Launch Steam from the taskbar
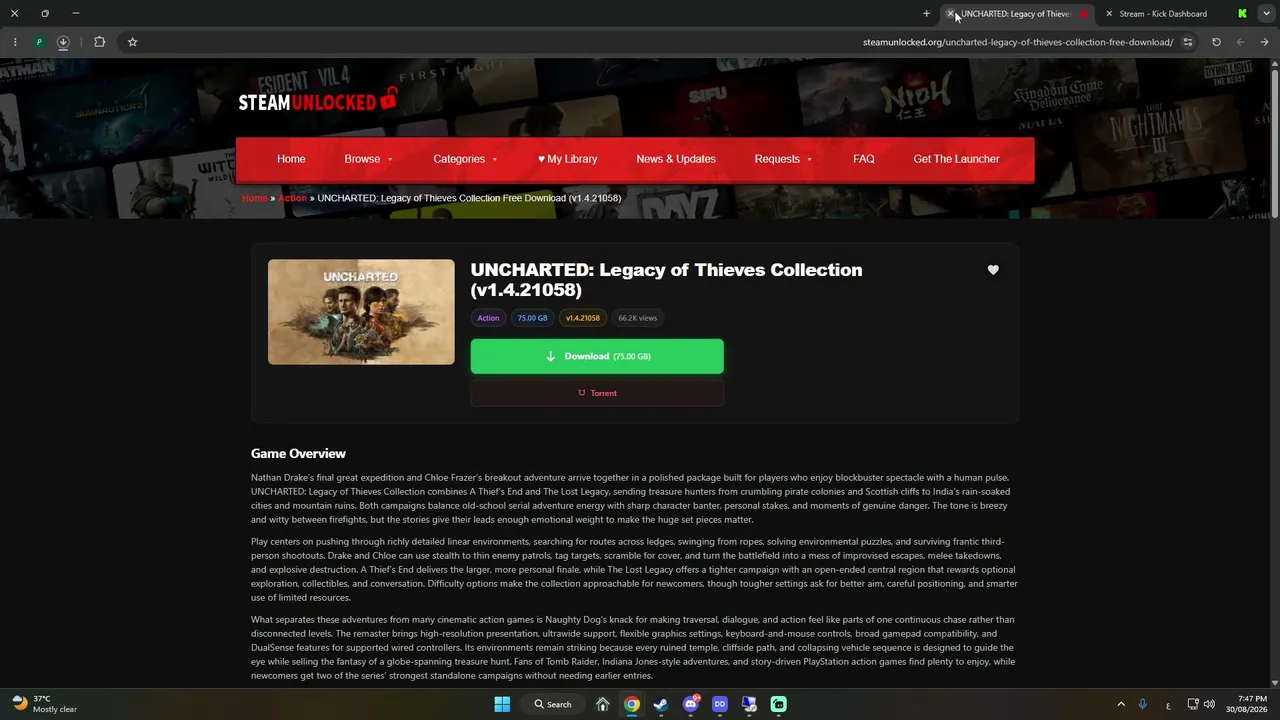The image size is (1280, 720). 660,704
